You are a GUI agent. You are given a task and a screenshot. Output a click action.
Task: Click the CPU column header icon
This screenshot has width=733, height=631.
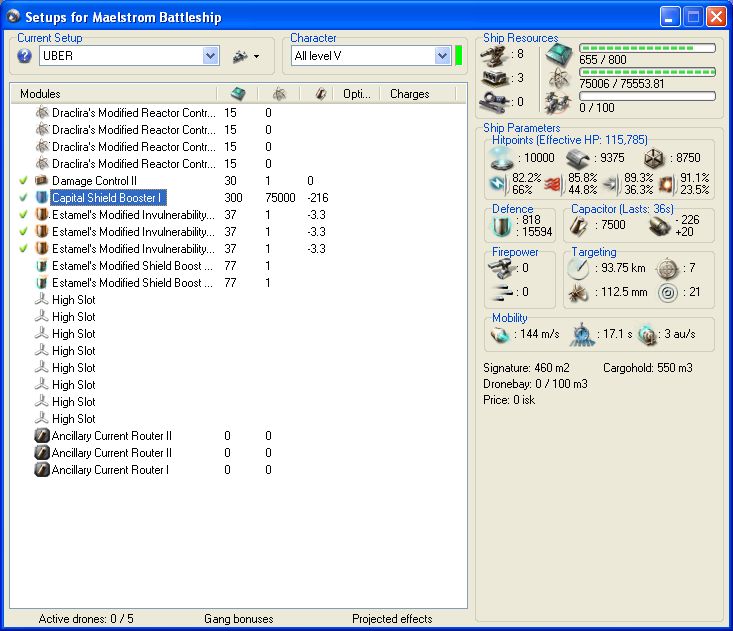click(237, 94)
